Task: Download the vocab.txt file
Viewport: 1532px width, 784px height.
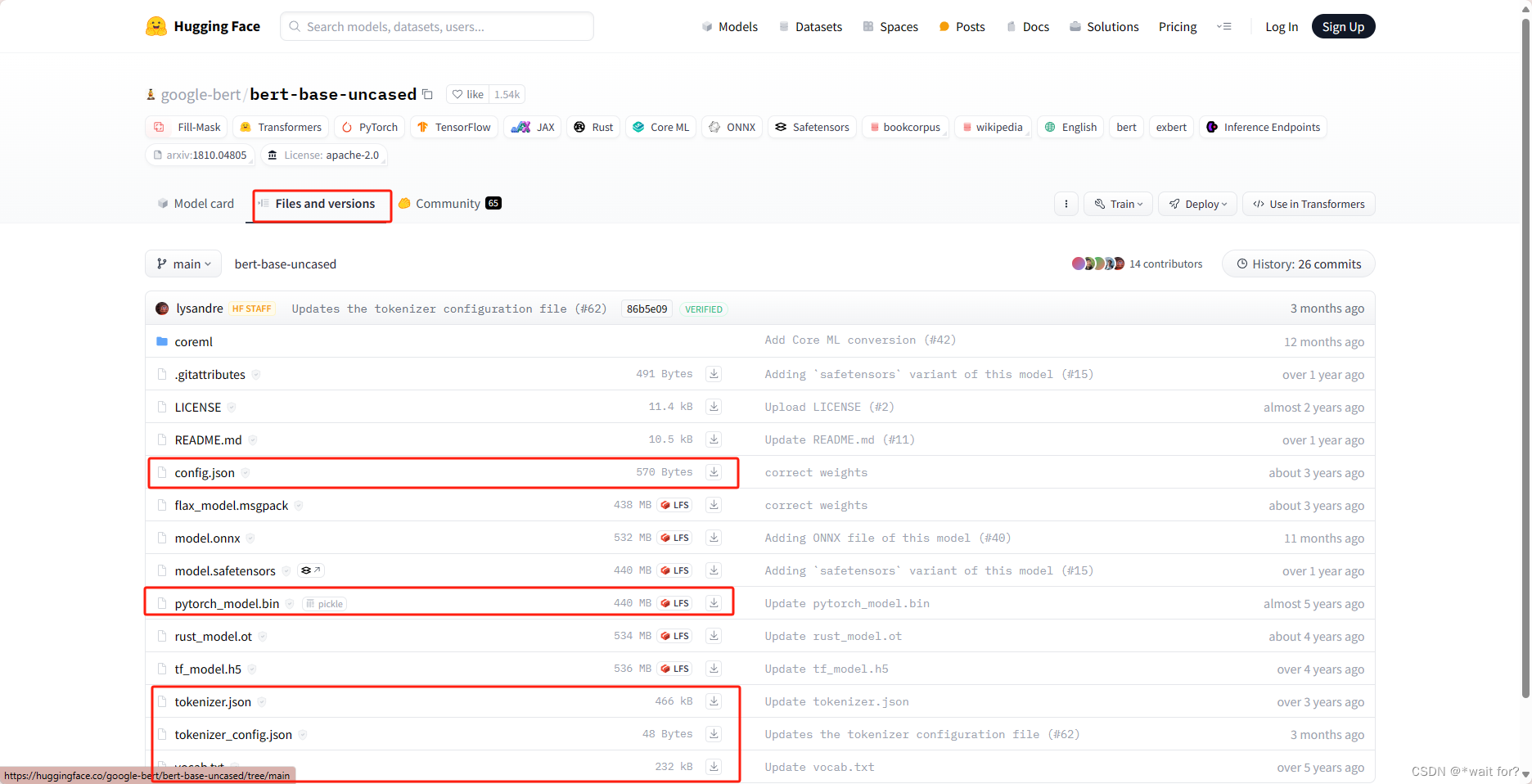Action: (713, 766)
